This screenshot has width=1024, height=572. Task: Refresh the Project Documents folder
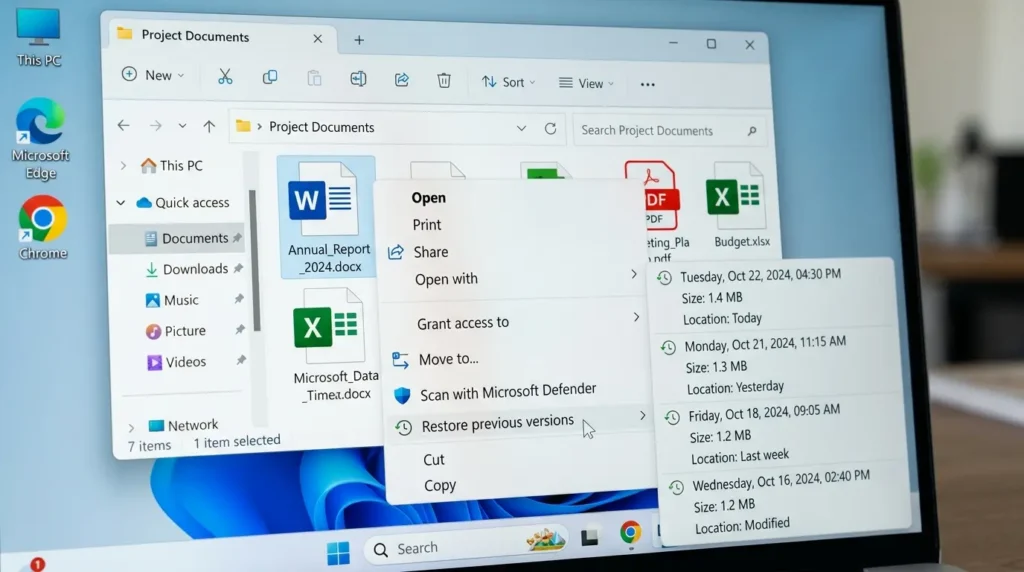click(551, 129)
